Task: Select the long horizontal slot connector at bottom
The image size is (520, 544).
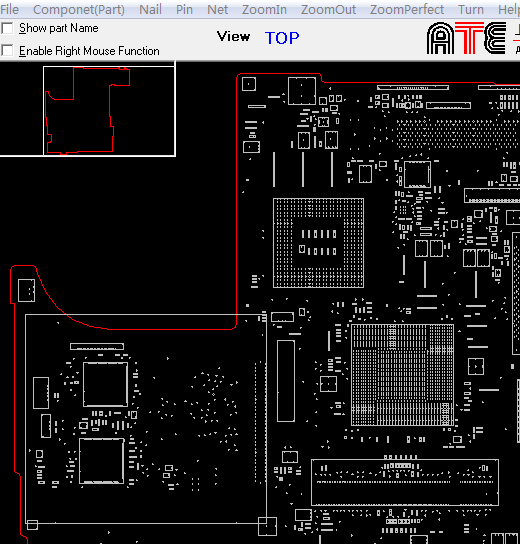Action: point(405,482)
